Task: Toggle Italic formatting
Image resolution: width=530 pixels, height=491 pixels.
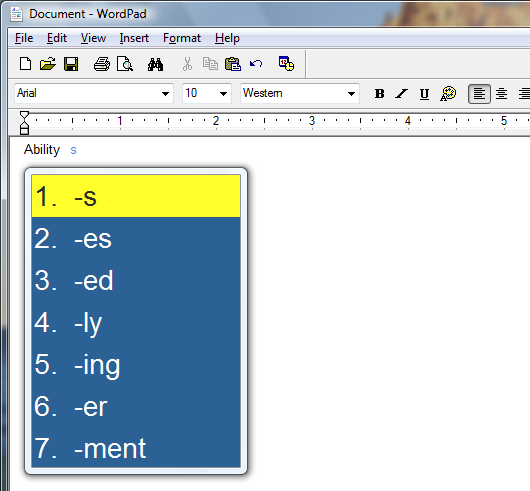Action: click(402, 94)
